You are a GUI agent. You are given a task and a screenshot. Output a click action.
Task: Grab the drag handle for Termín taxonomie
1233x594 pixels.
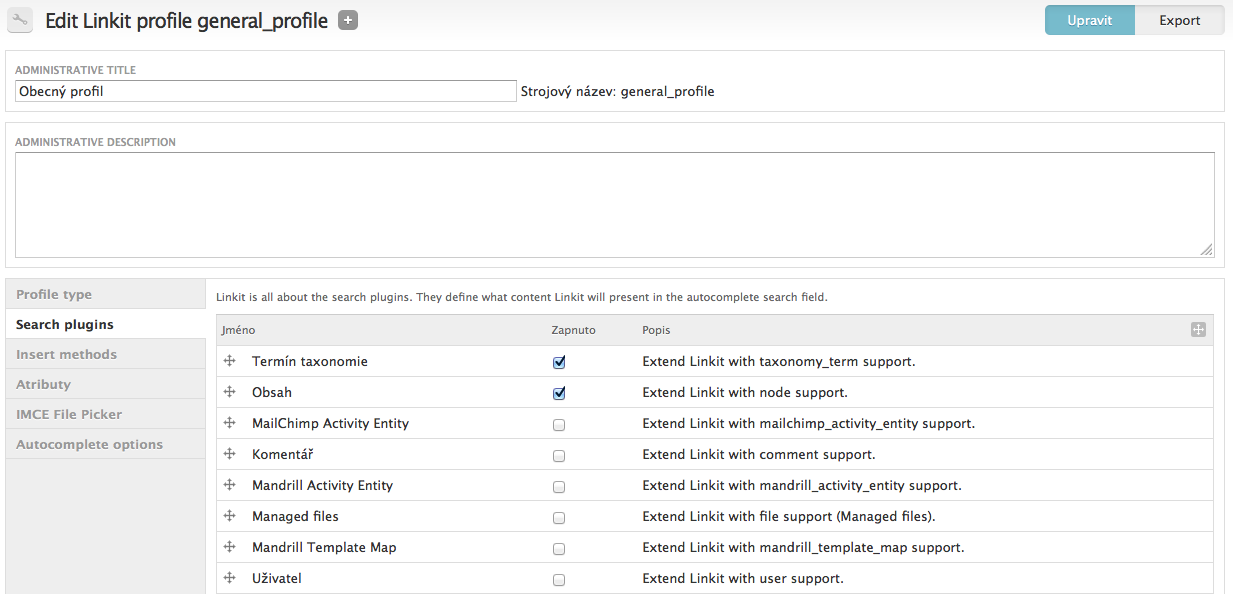coord(229,361)
